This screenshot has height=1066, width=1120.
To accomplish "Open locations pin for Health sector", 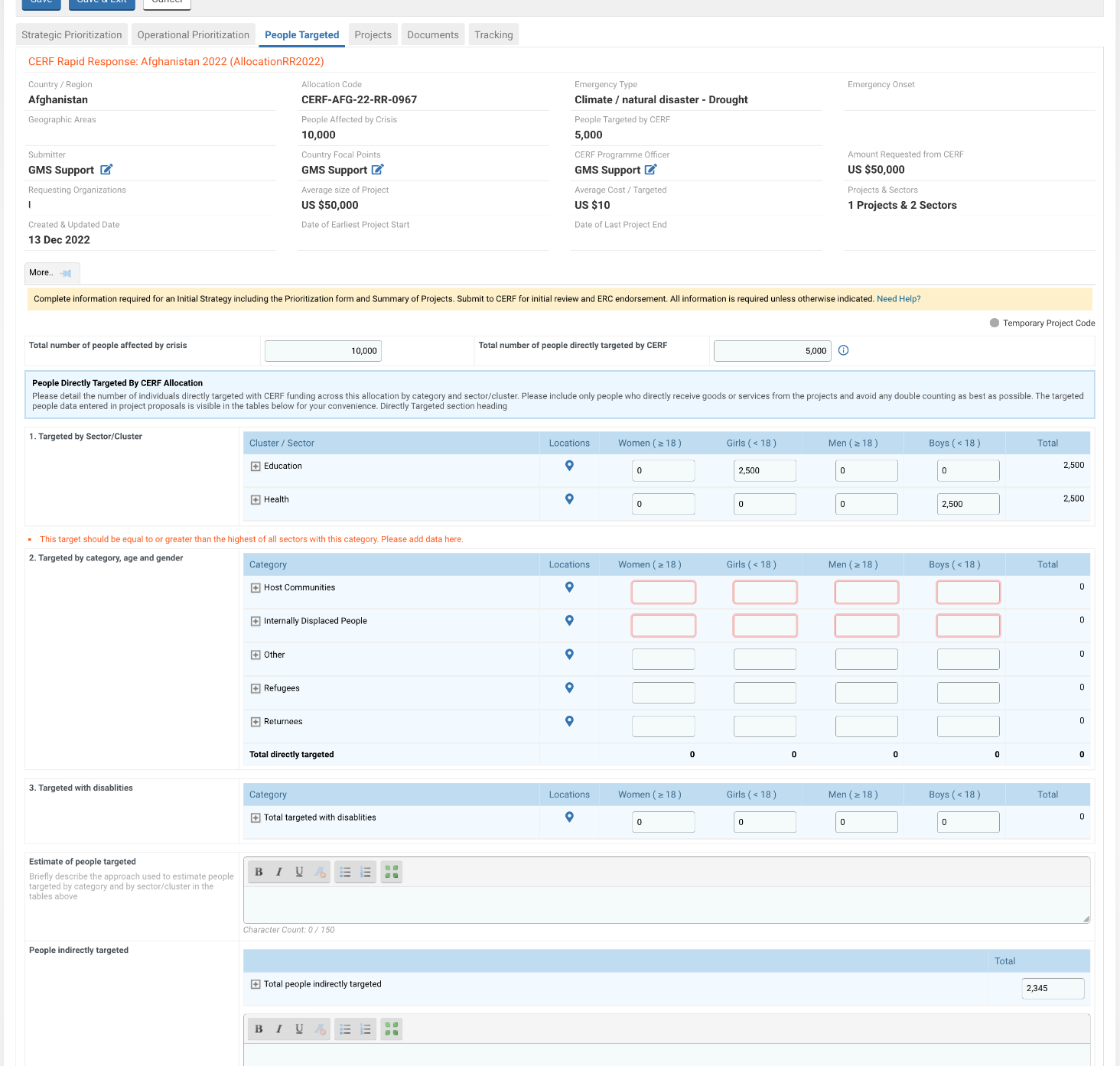I will (x=569, y=499).
